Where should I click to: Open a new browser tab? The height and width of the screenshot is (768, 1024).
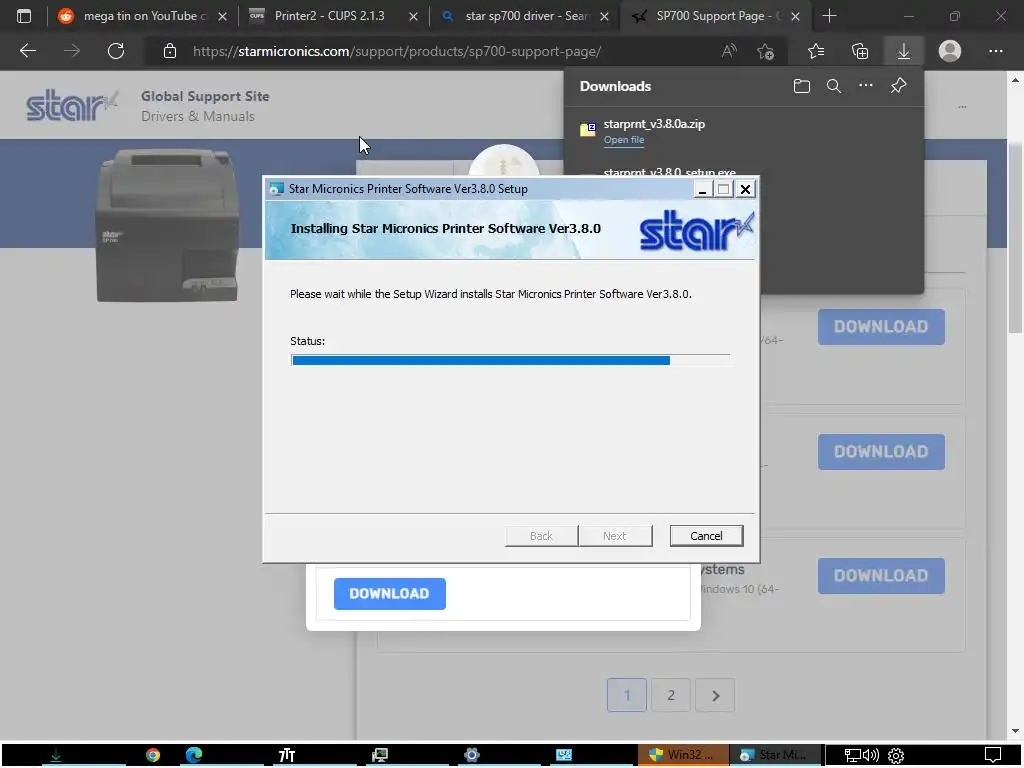coord(829,16)
